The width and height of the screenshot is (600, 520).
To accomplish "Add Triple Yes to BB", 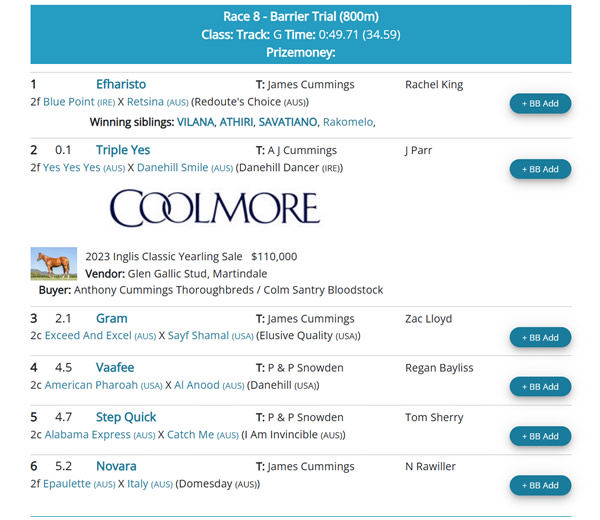I will click(540, 169).
